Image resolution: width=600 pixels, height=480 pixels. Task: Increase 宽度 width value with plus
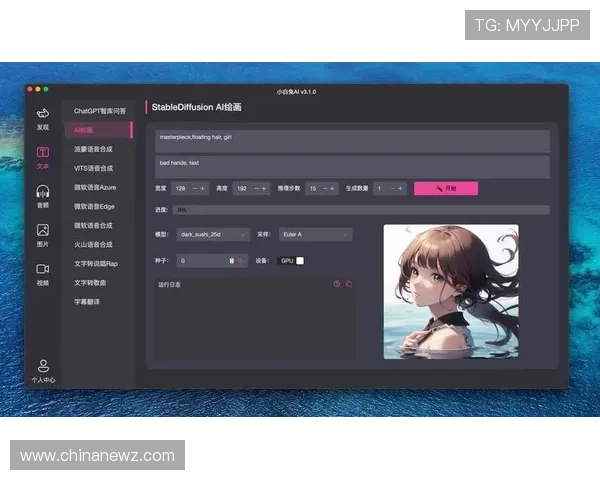coord(203,188)
